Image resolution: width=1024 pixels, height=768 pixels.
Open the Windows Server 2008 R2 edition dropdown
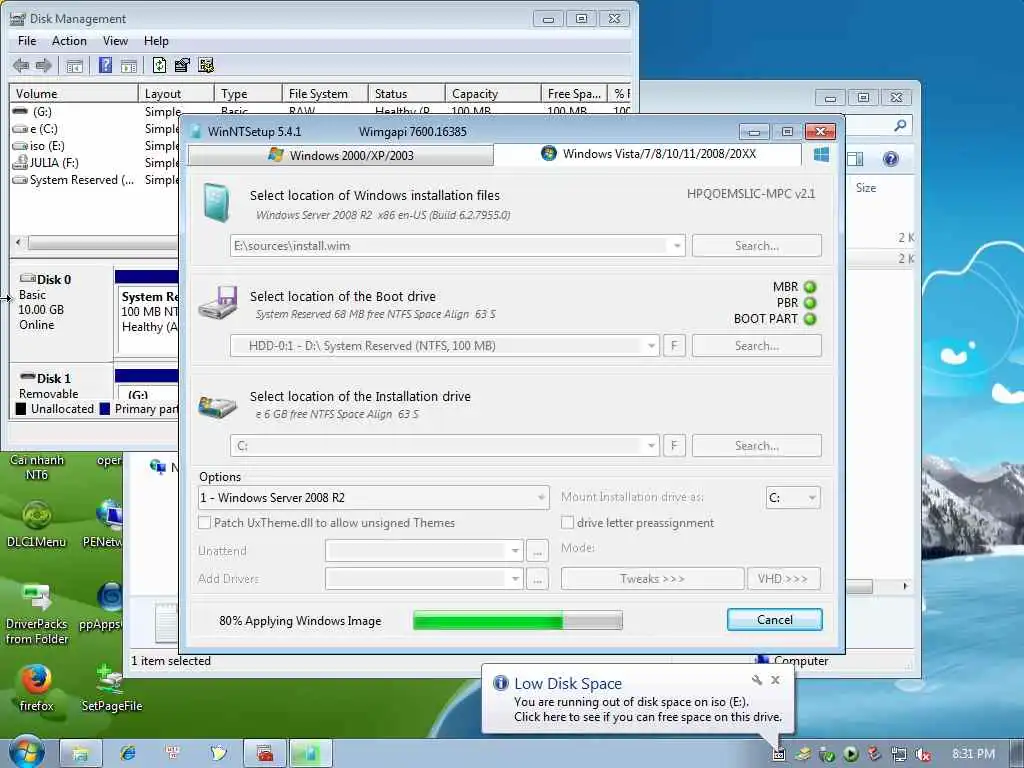[541, 498]
